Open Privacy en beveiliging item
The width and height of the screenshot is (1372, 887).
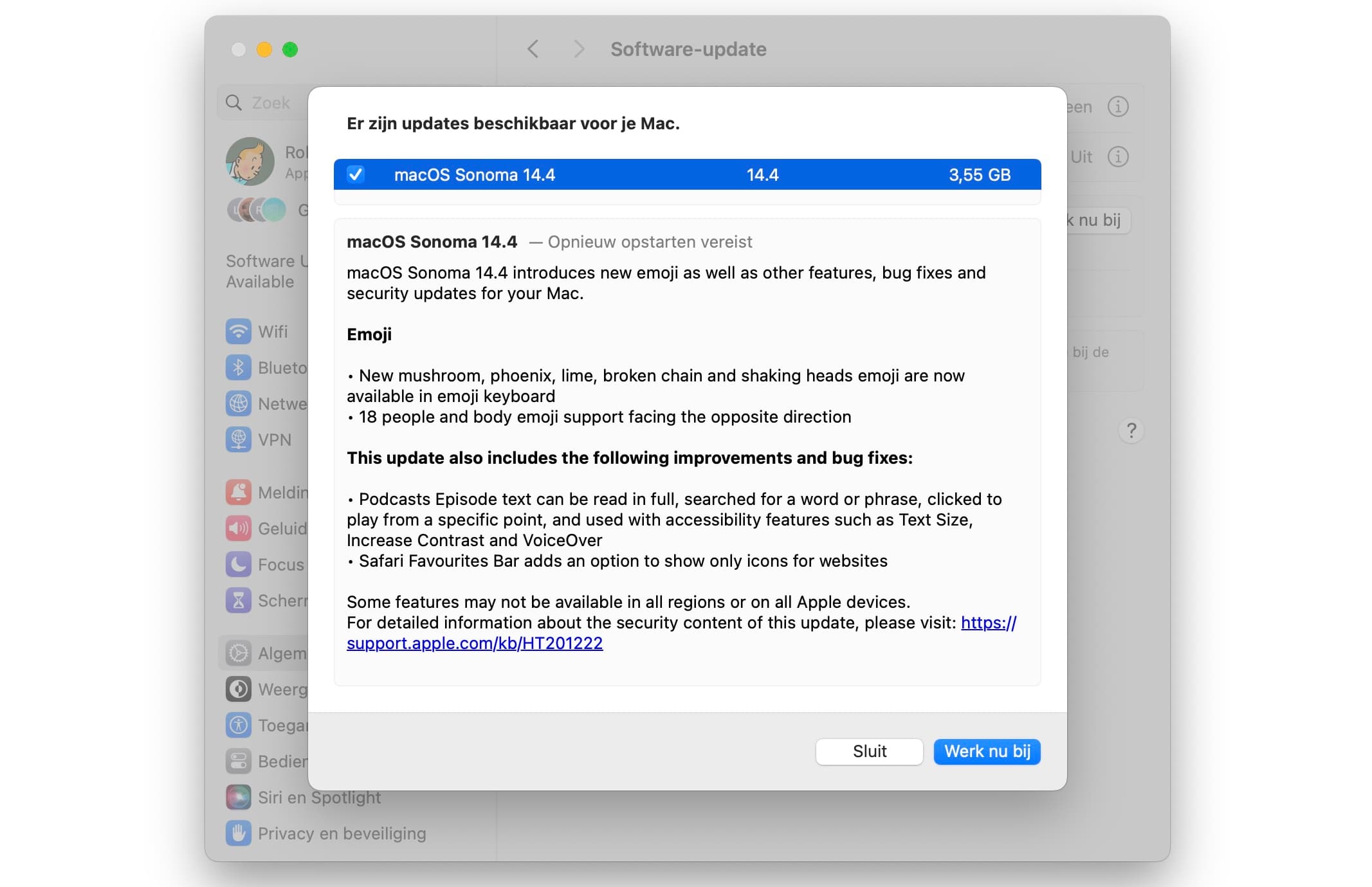click(x=326, y=834)
